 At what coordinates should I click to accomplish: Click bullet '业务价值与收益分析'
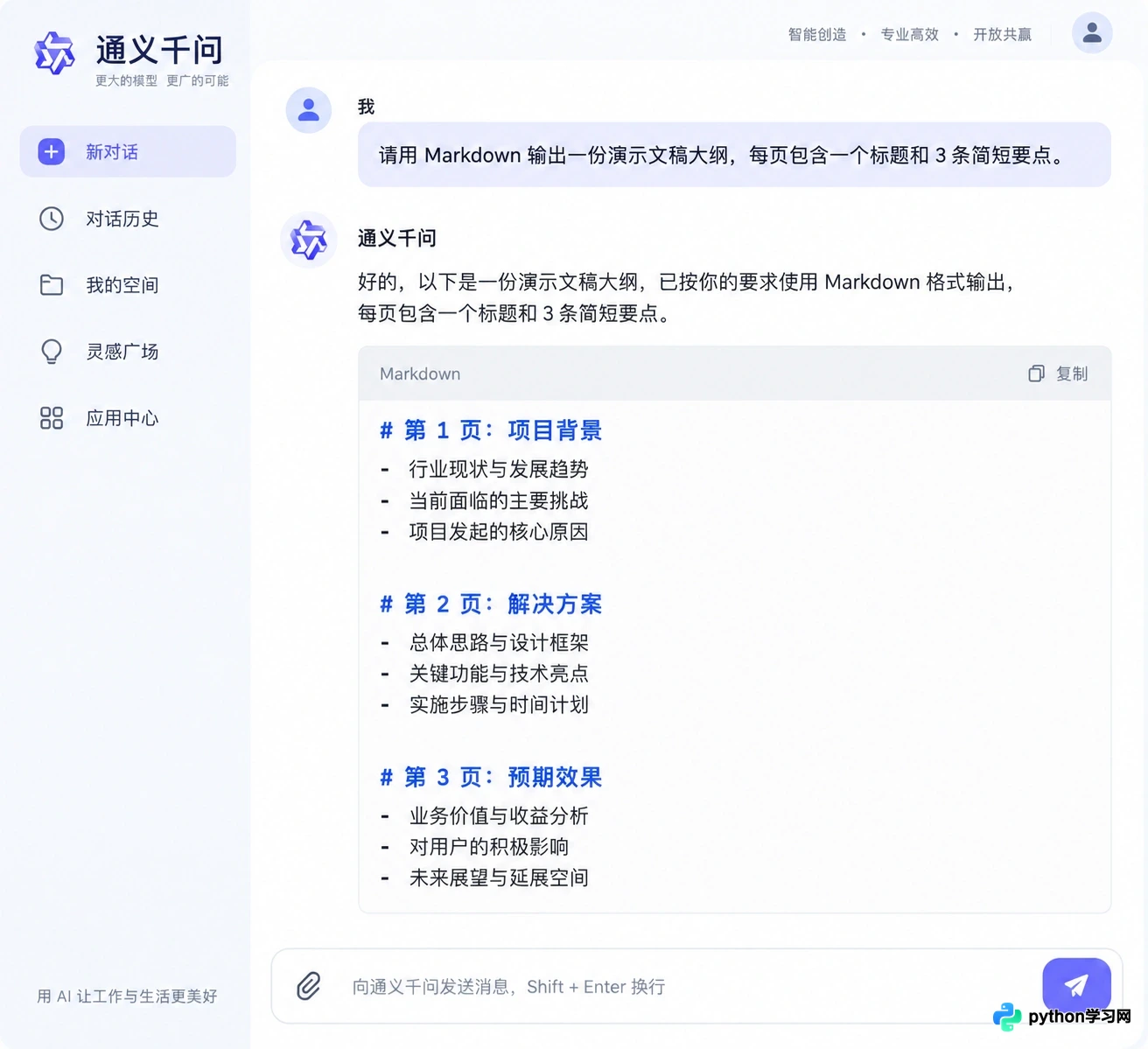click(x=499, y=815)
